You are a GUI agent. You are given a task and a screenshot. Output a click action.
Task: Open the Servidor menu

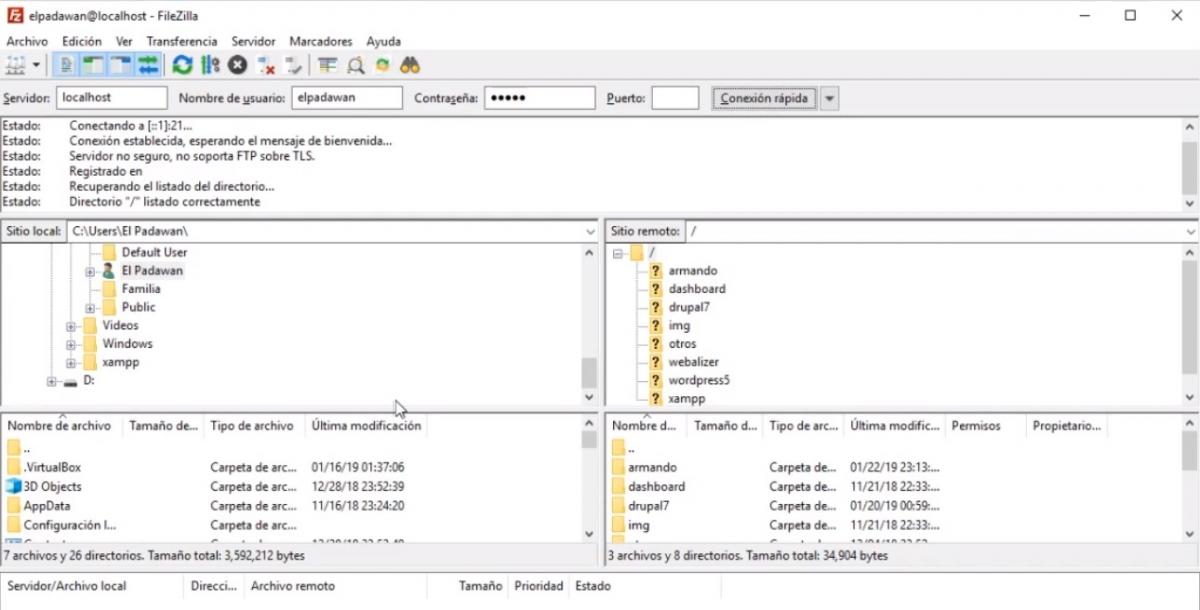click(x=254, y=41)
